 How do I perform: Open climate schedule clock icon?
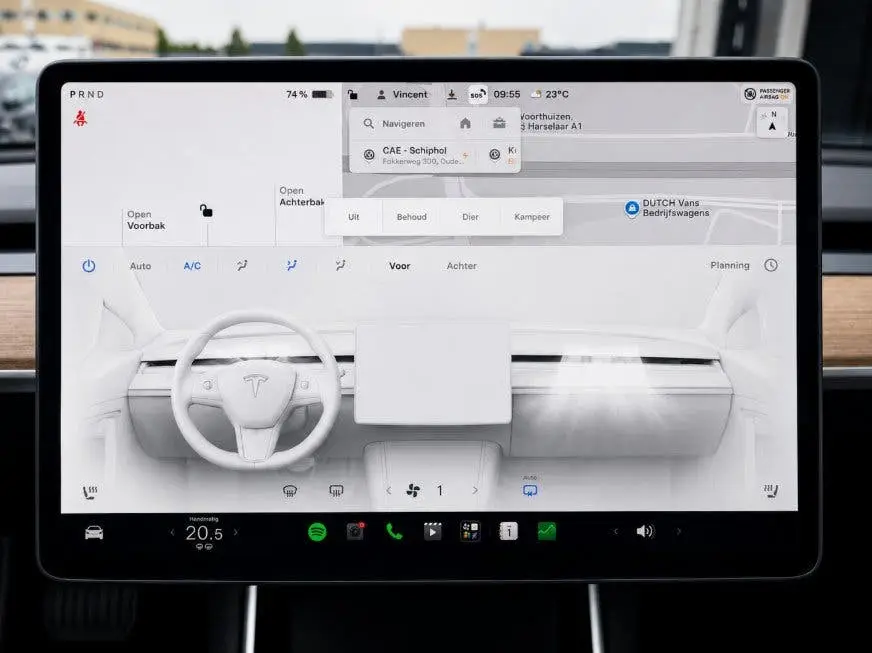click(771, 265)
